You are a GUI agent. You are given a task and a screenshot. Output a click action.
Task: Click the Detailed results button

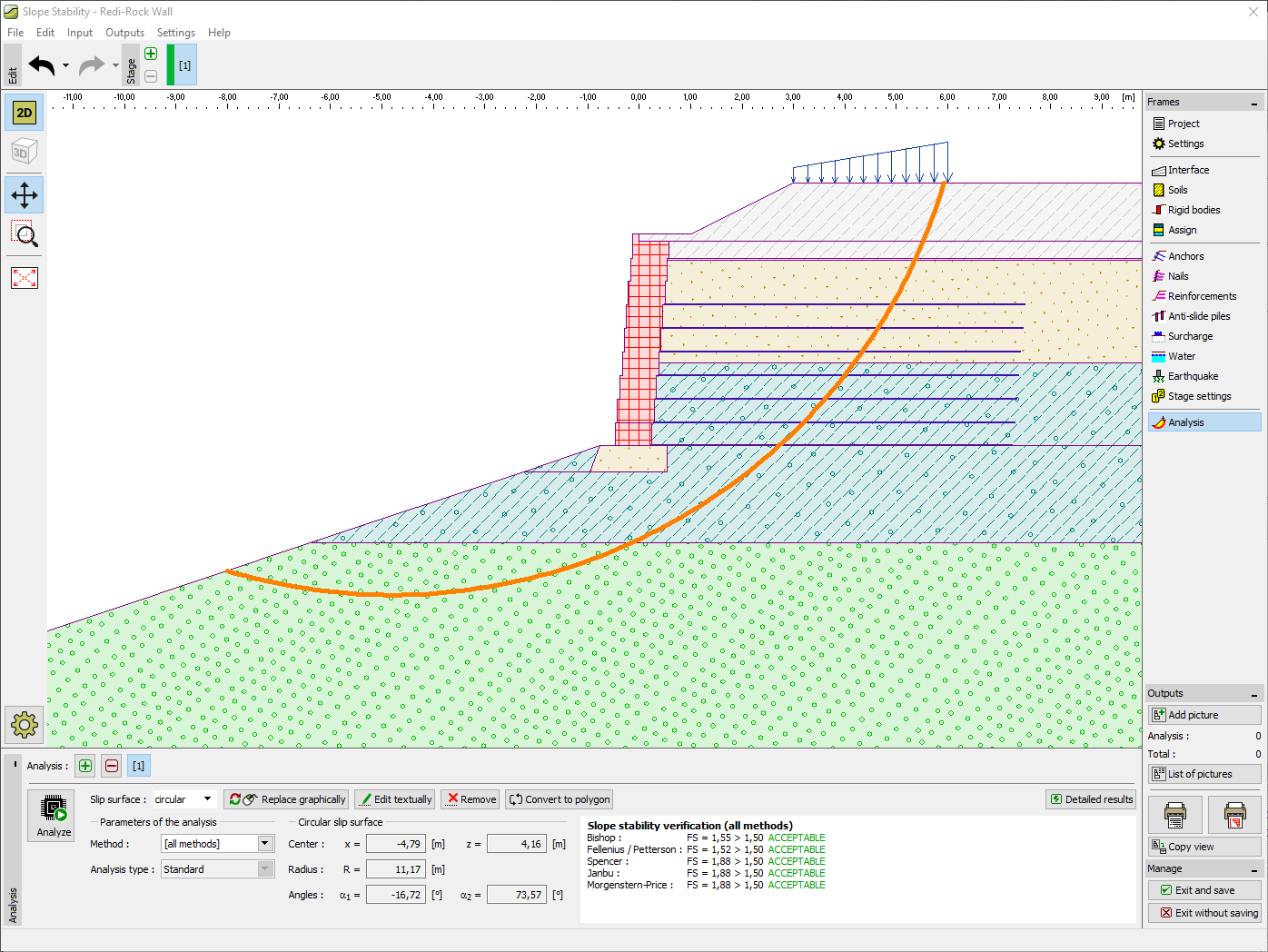[x=1091, y=799]
